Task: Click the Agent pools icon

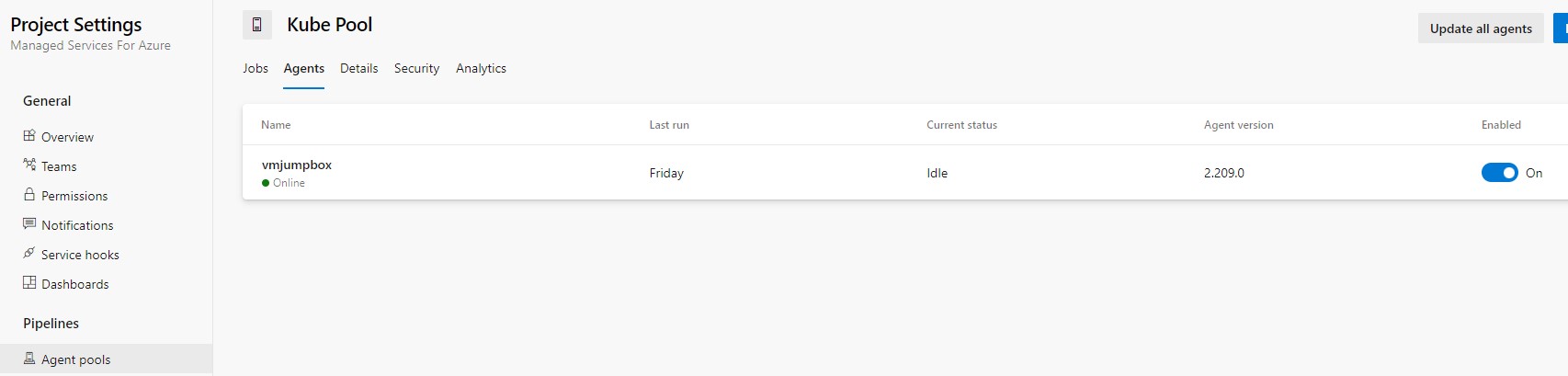Action: pyautogui.click(x=29, y=359)
